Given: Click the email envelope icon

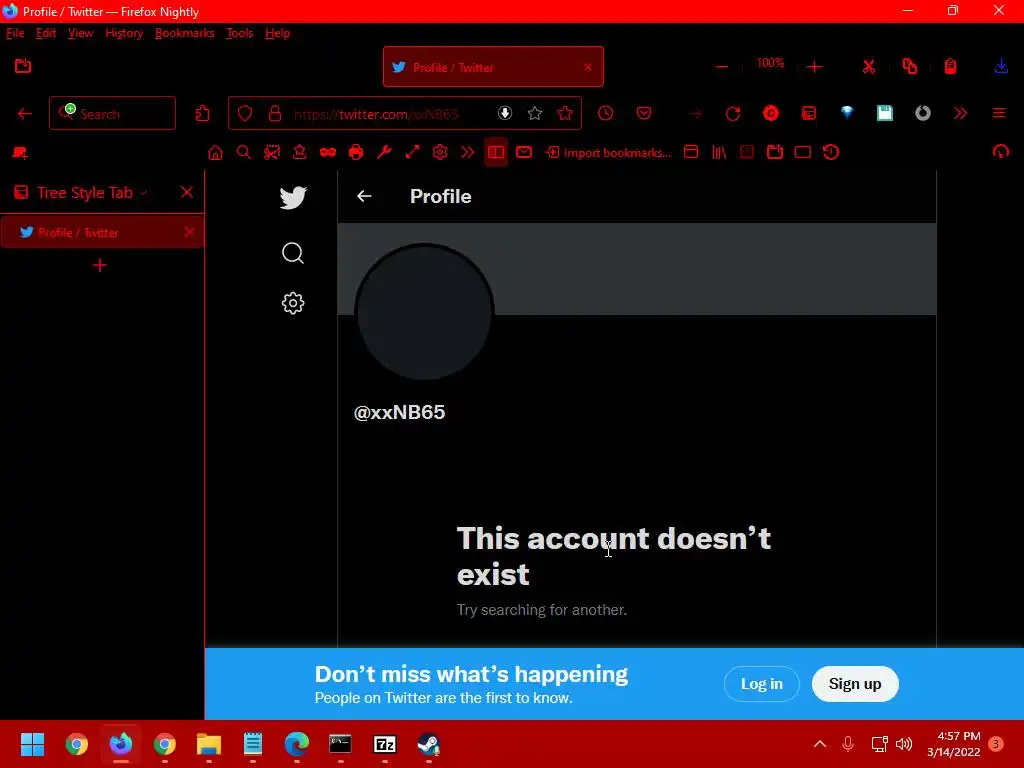Looking at the screenshot, I should (524, 152).
